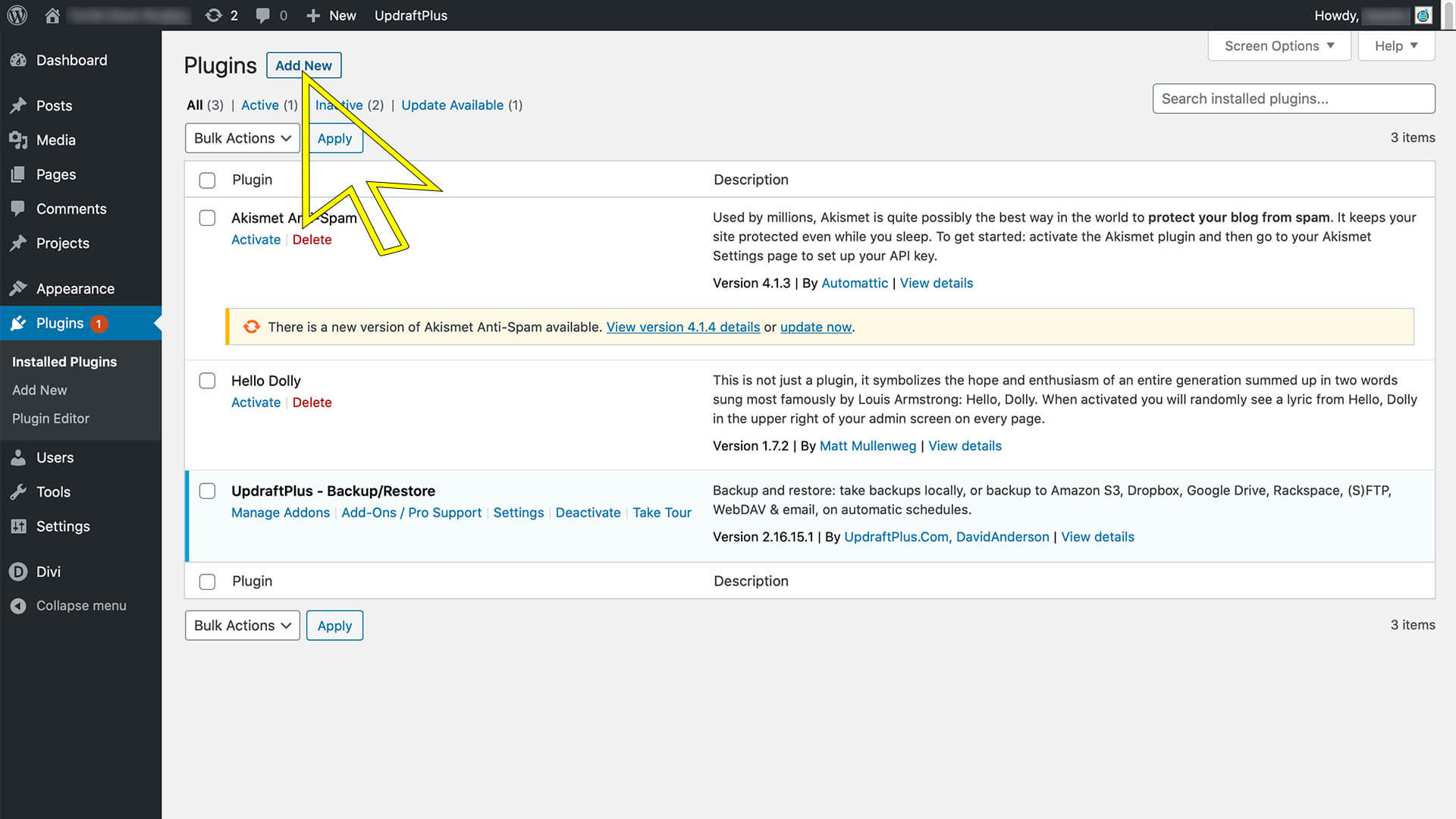Image resolution: width=1456 pixels, height=819 pixels.
Task: Open Media library sidebar icon
Action: pos(18,139)
